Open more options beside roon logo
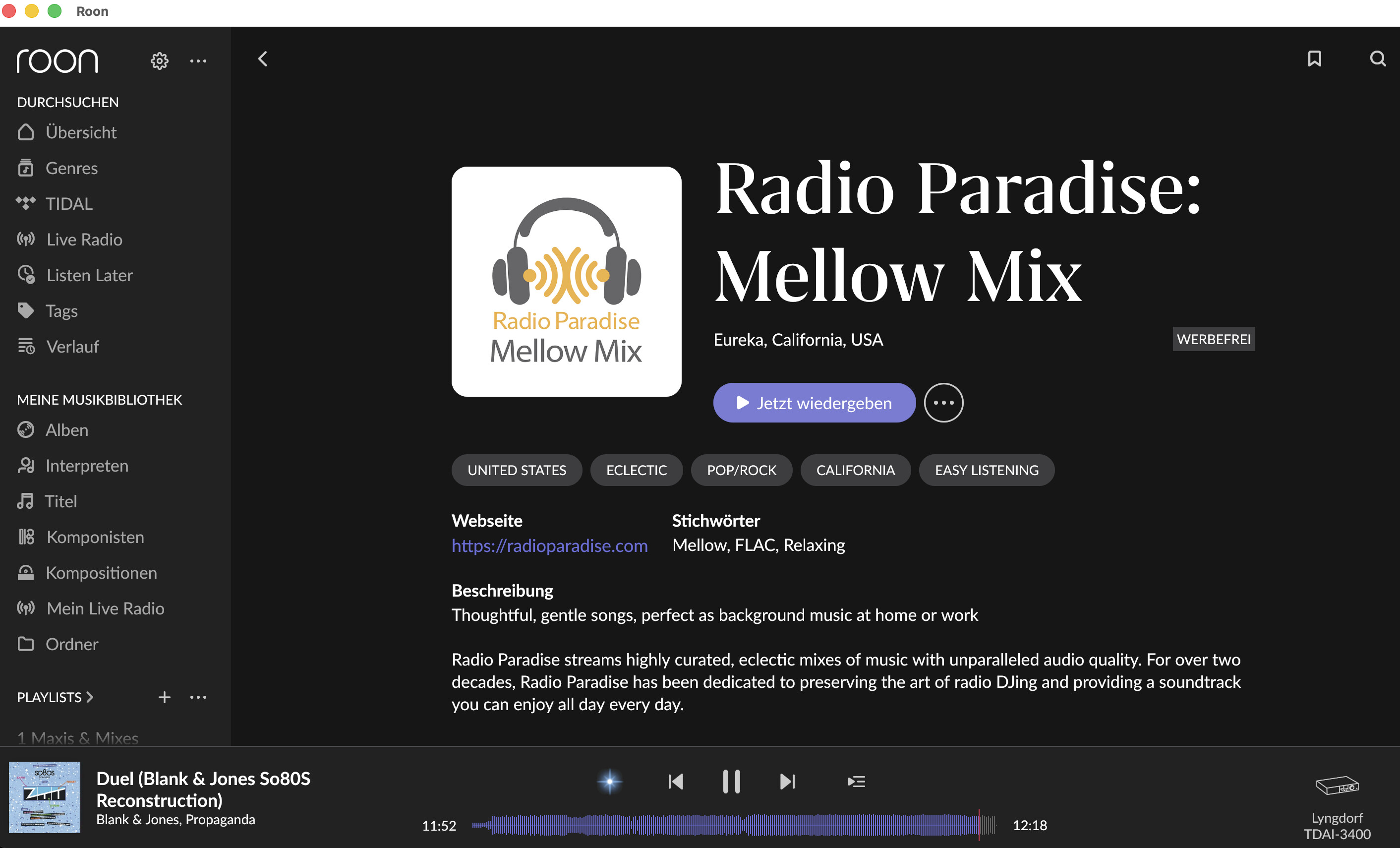Image resolution: width=1400 pixels, height=848 pixels. [x=198, y=61]
